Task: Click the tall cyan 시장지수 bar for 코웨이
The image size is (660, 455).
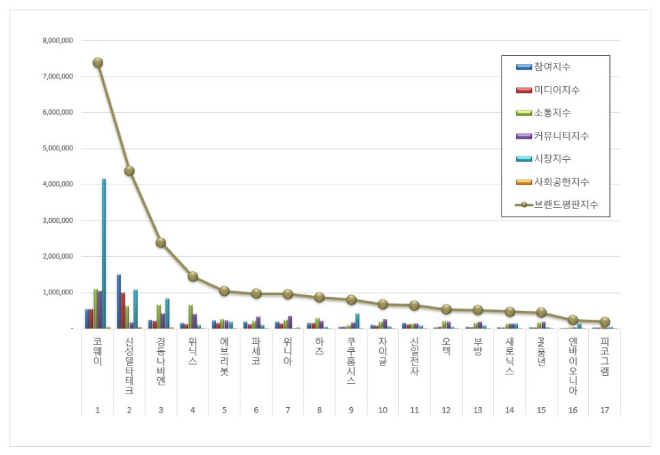Action: coord(104,253)
